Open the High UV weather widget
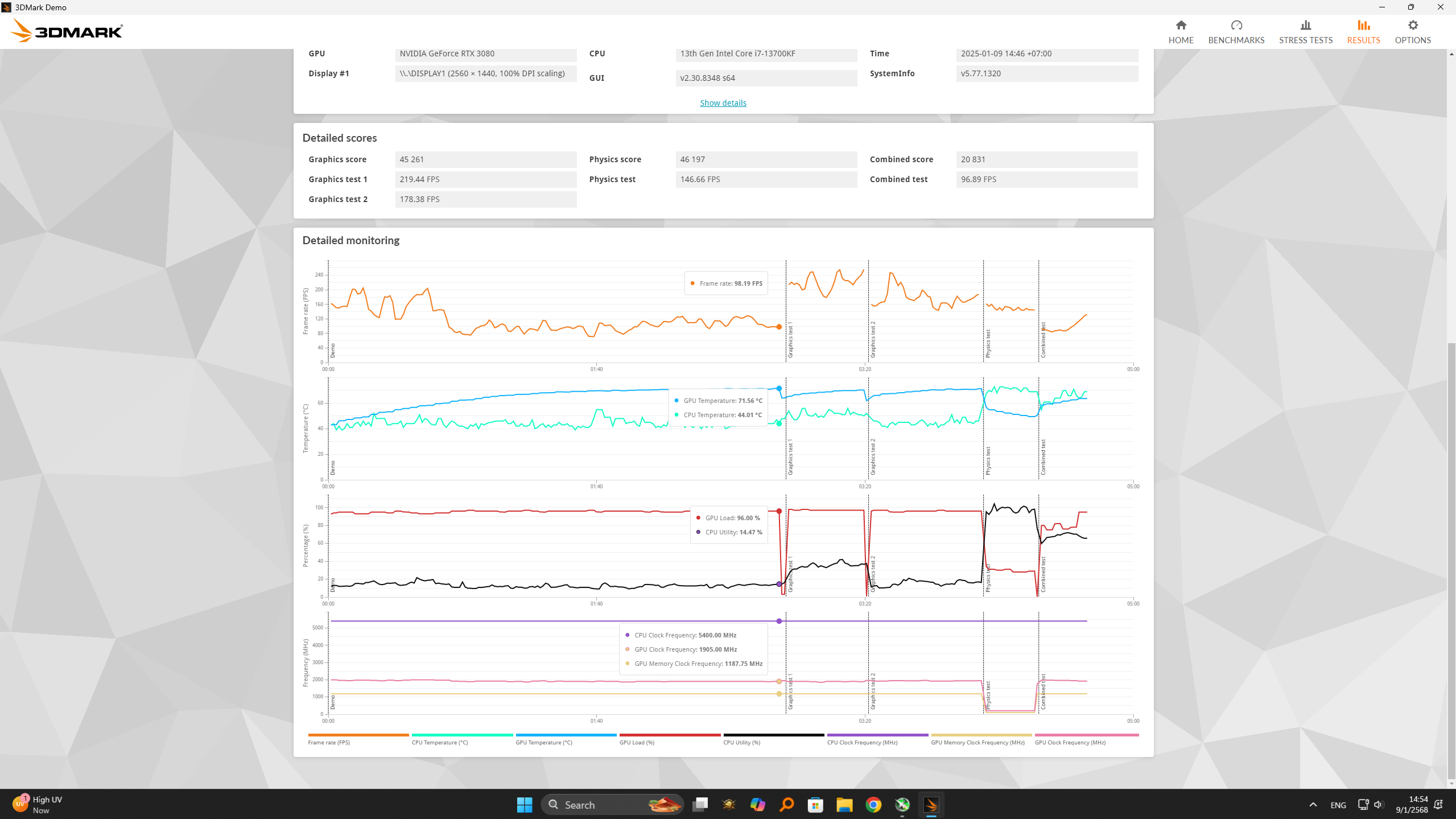The height and width of the screenshot is (819, 1456). click(38, 804)
